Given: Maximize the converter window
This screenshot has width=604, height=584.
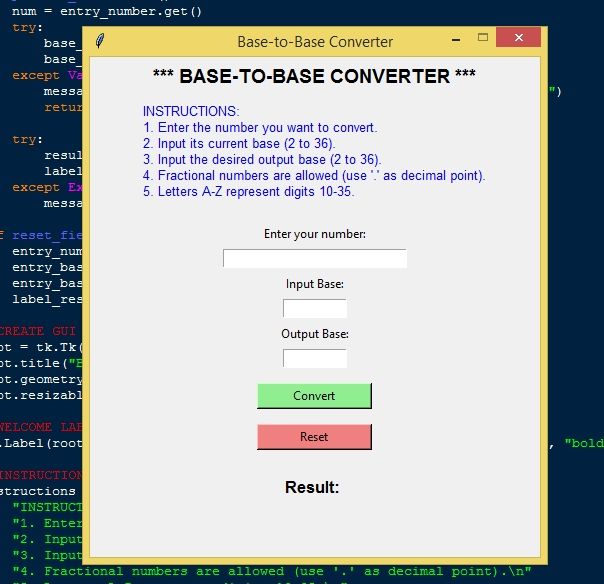Looking at the screenshot, I should point(484,39).
